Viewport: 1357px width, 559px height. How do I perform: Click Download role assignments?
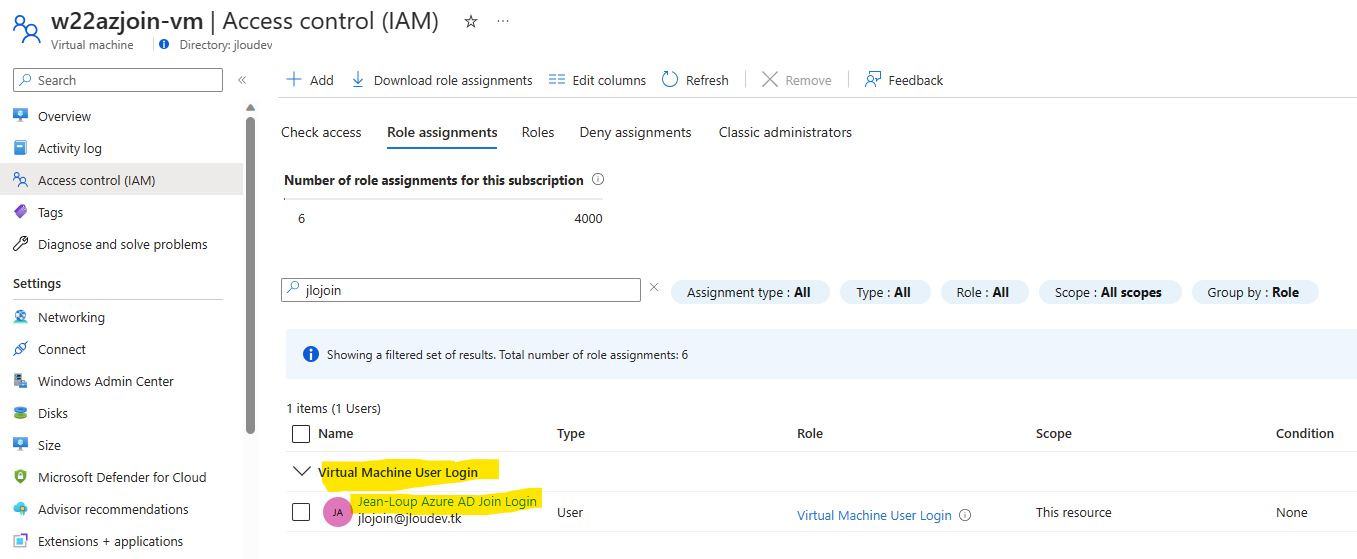(441, 80)
